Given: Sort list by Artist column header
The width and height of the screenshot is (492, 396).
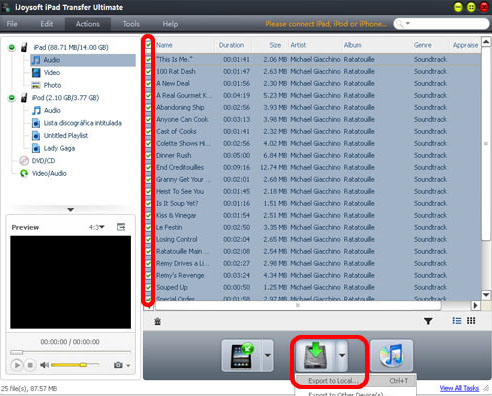Looking at the screenshot, I should tap(298, 45).
